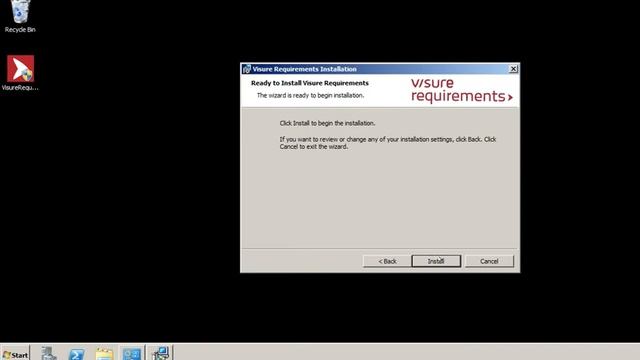Open Windows Explorer folder icon in taskbar
The image size is (640, 360).
click(104, 353)
